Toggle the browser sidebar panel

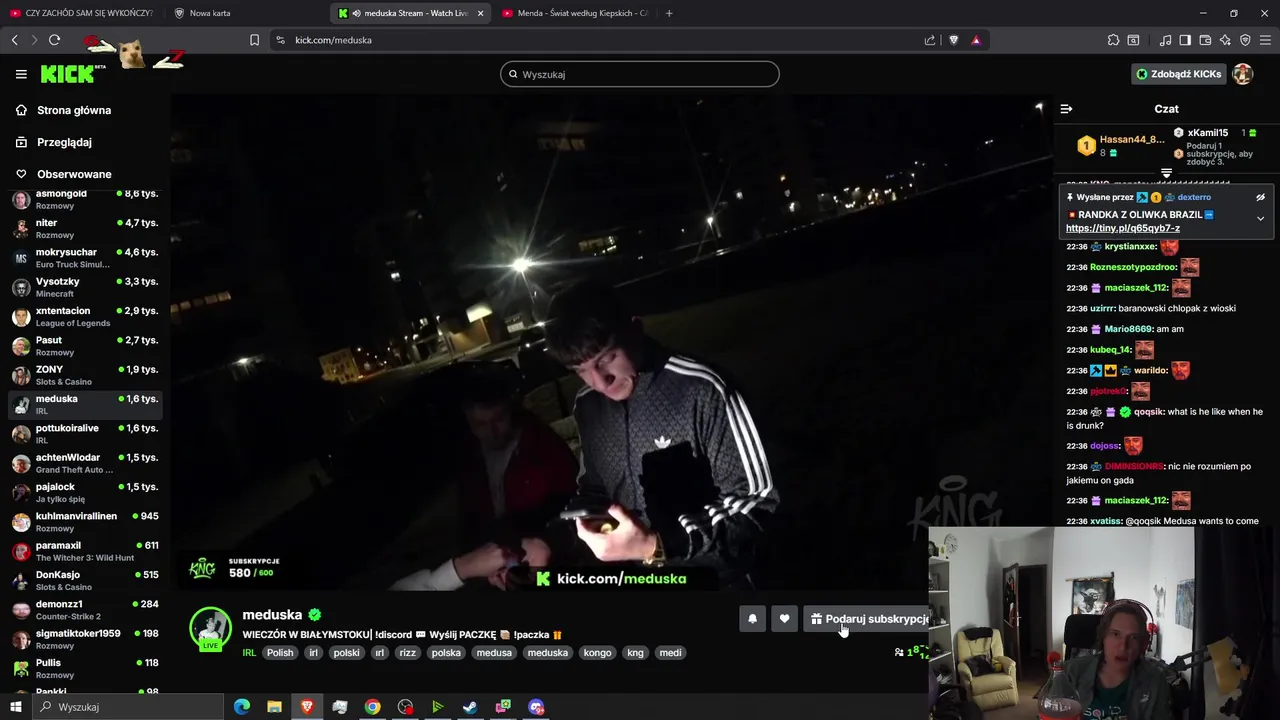coord(1185,40)
